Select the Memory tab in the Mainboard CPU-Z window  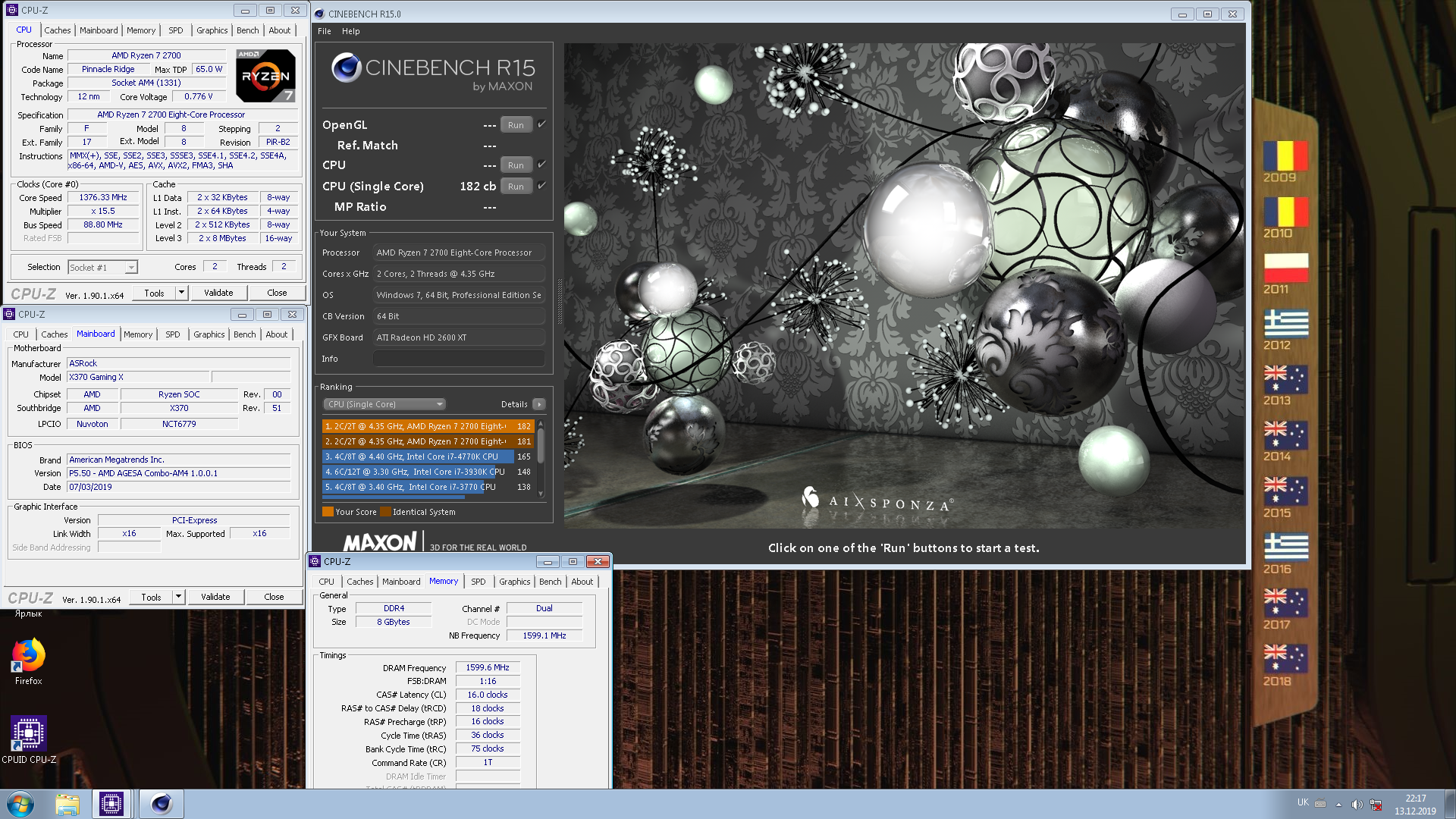click(x=138, y=334)
